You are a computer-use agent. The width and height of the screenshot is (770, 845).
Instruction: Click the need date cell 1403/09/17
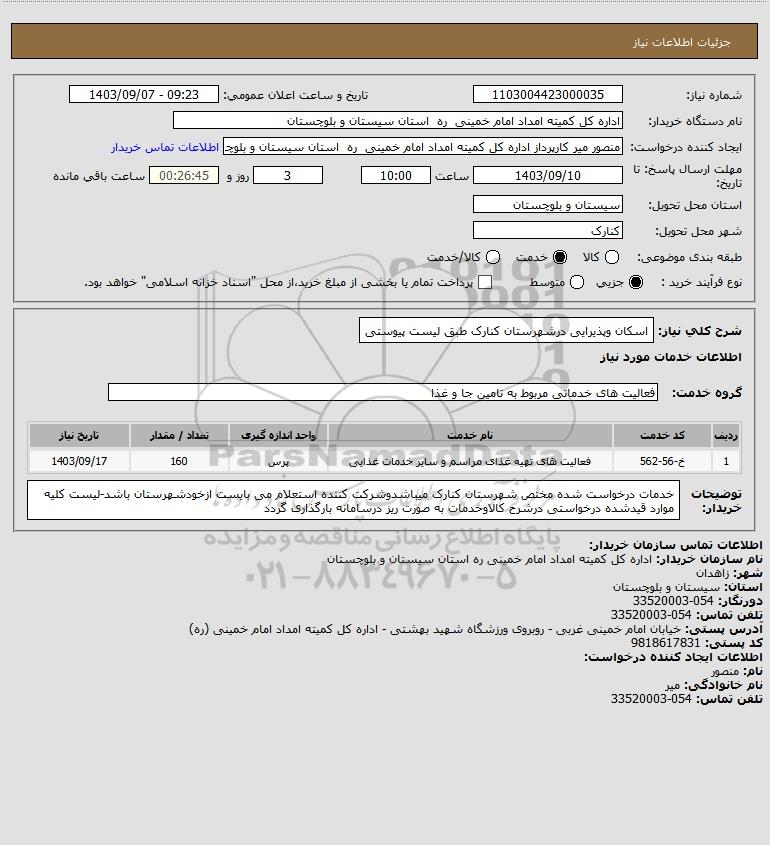click(79, 461)
